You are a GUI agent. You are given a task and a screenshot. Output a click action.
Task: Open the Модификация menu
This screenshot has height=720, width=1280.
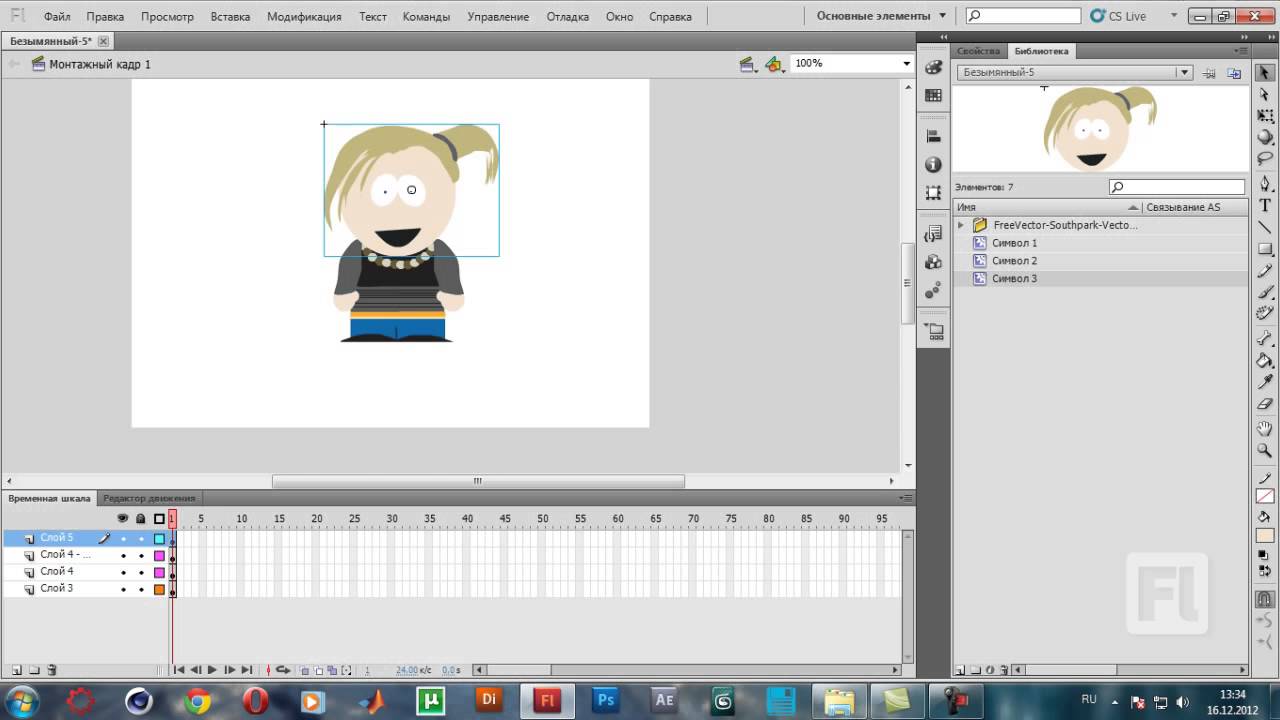click(x=304, y=17)
